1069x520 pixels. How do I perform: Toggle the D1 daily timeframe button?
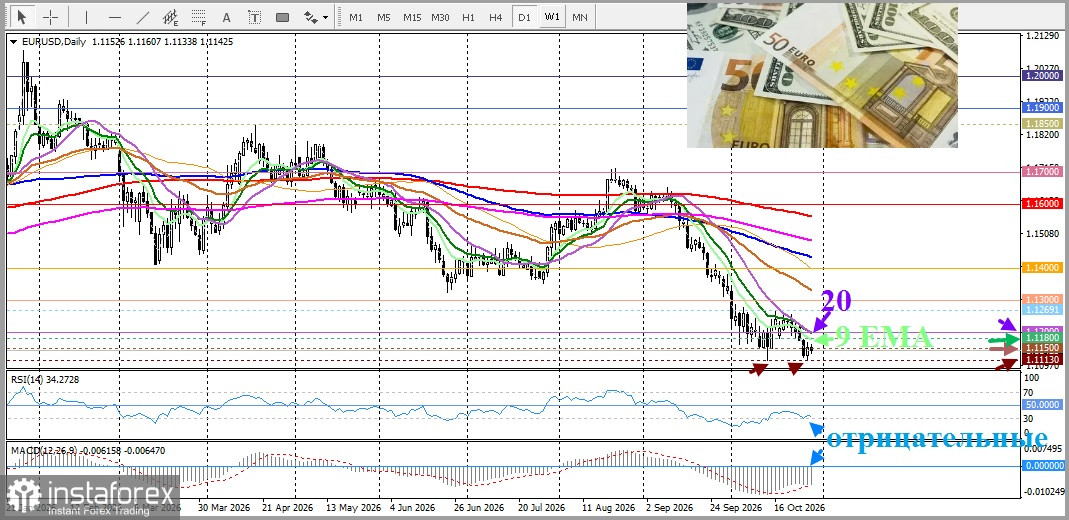[524, 17]
